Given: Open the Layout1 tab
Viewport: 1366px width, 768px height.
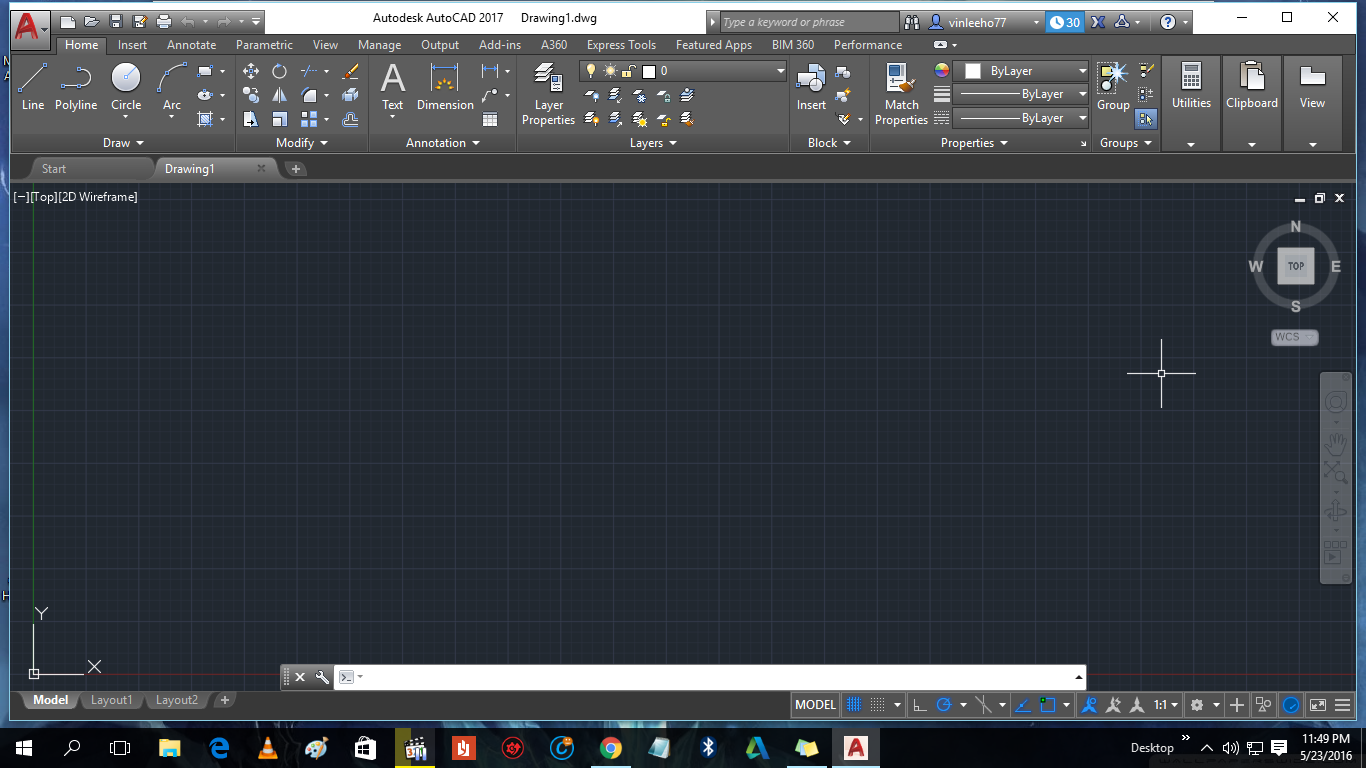Looking at the screenshot, I should tap(111, 700).
